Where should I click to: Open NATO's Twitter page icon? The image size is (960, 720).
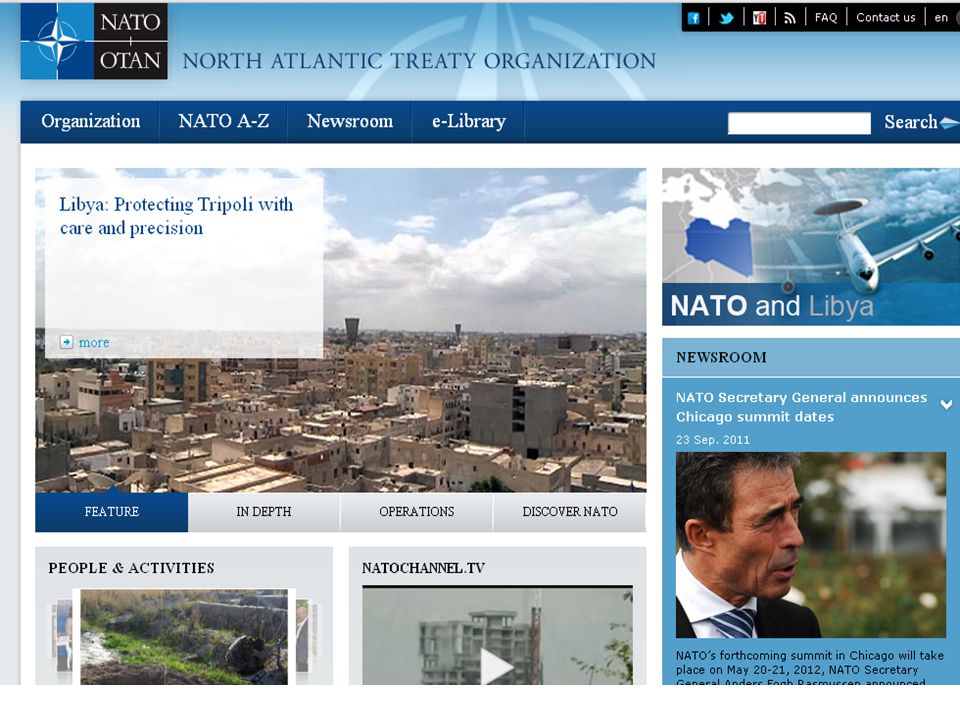point(726,18)
